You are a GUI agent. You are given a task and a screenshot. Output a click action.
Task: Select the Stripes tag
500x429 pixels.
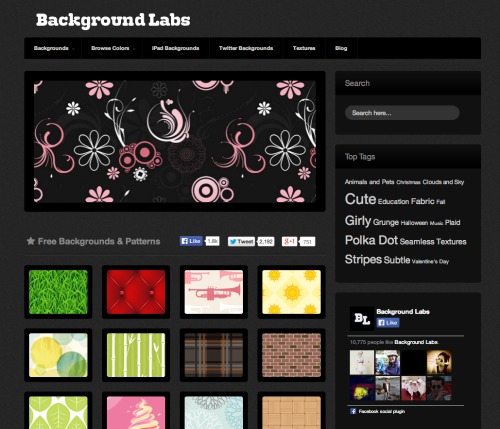[363, 260]
